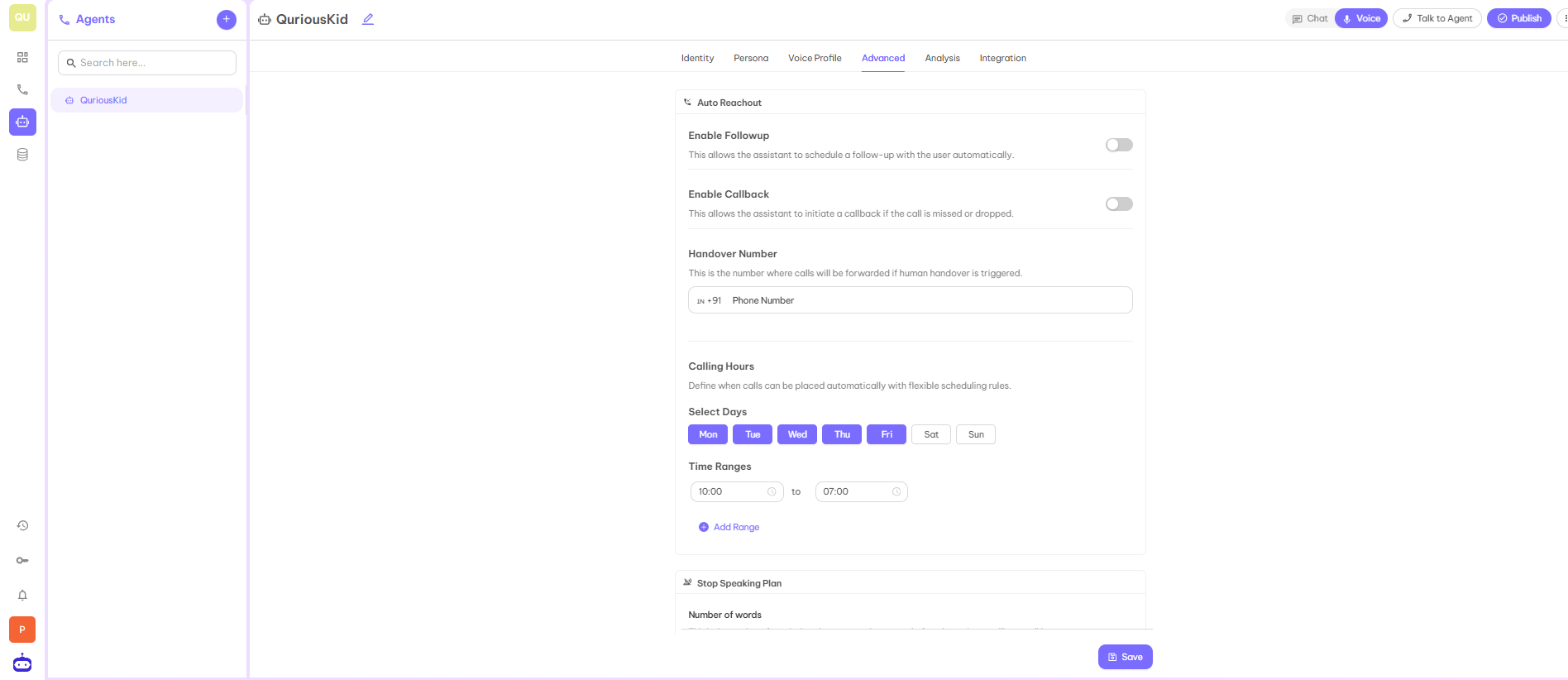1568x680 pixels.
Task: Click the orange P profile avatar
Action: coord(22,630)
